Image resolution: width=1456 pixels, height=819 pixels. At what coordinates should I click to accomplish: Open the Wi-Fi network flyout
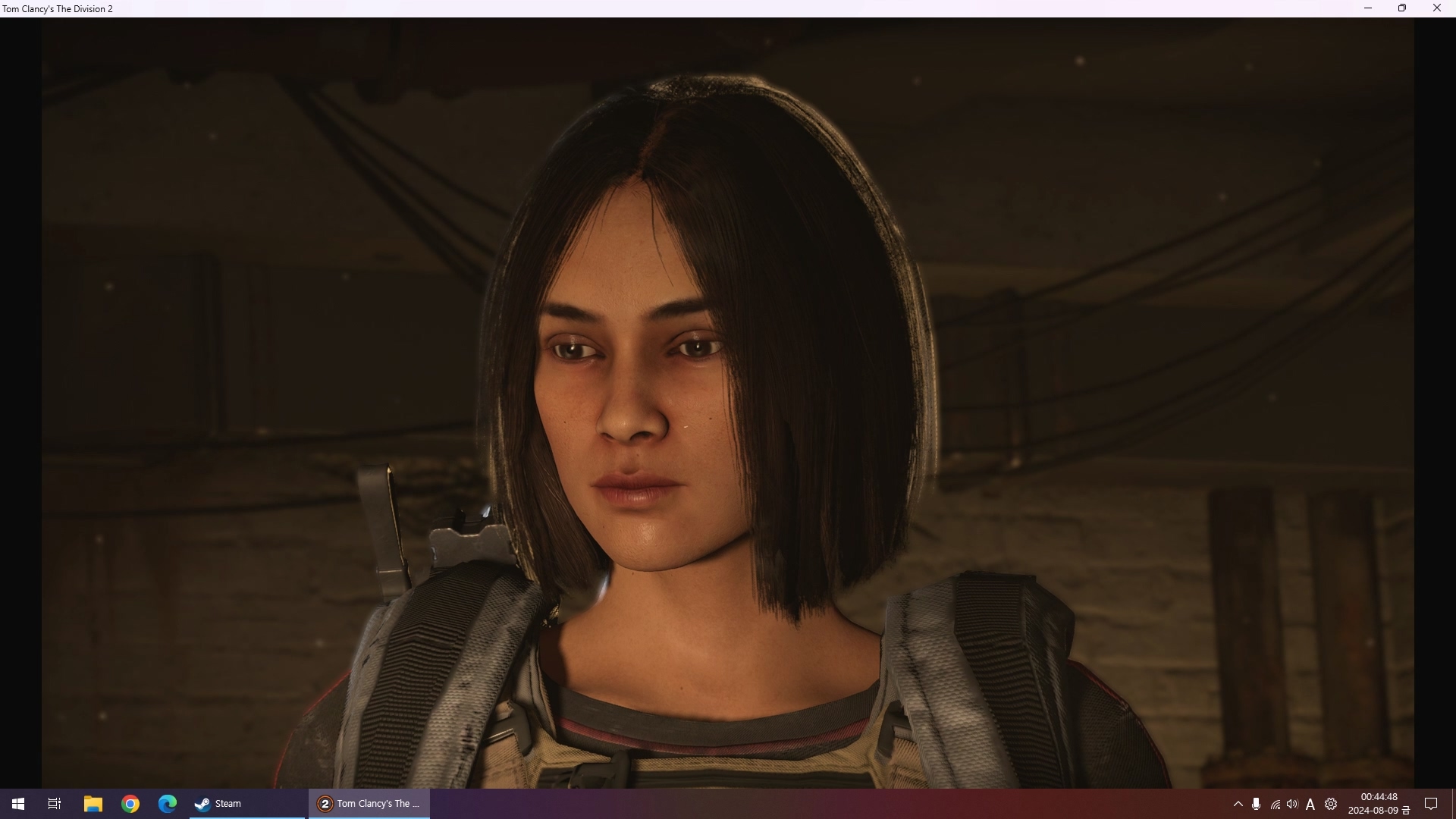click(1275, 805)
